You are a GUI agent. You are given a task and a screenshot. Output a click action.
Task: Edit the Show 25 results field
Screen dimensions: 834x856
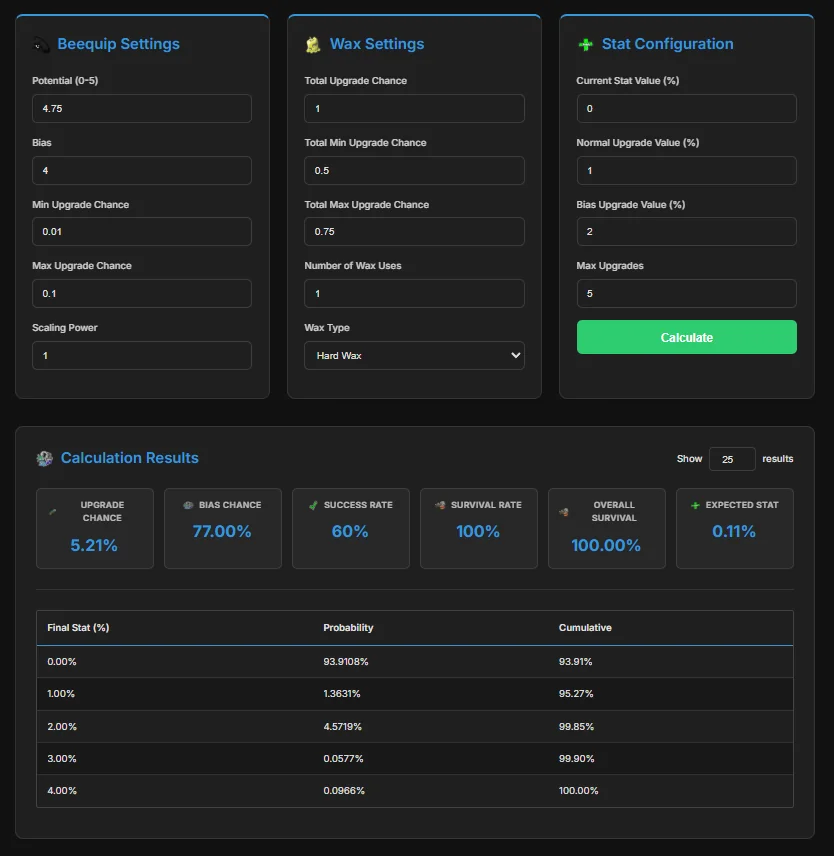point(731,458)
